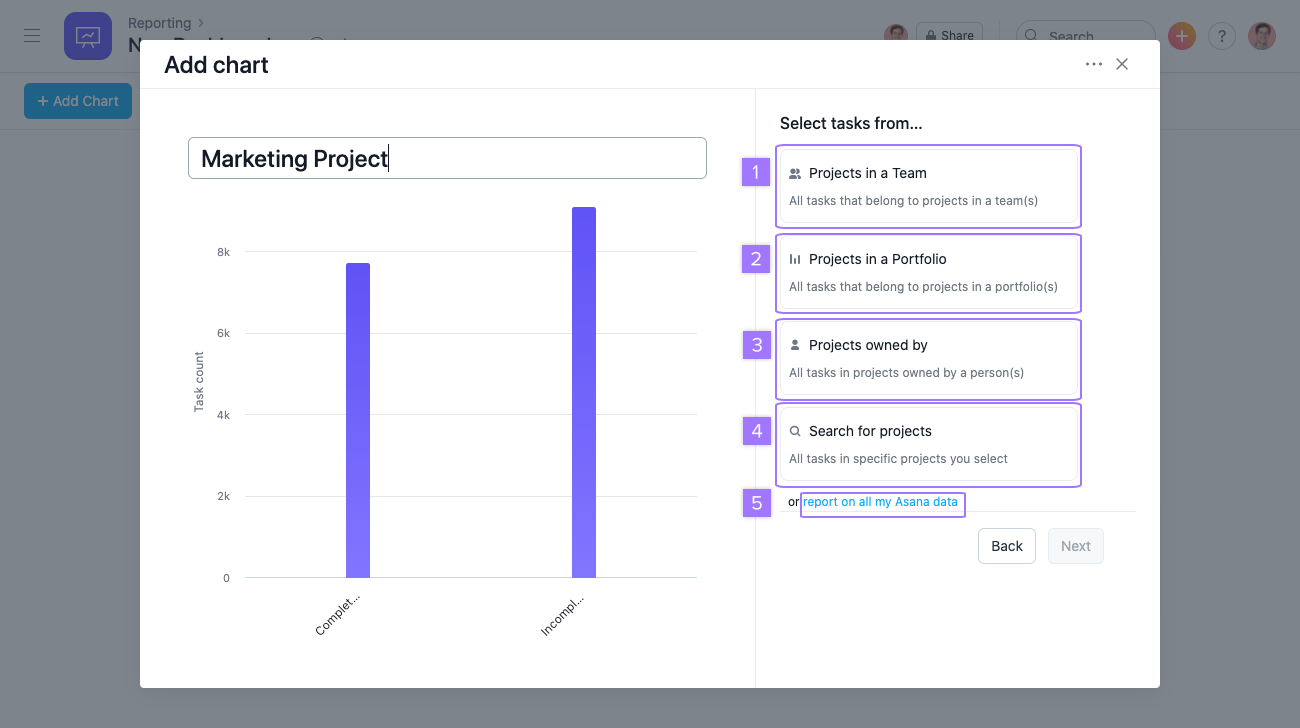Edit the Marketing Project chart title field

pyautogui.click(x=447, y=157)
